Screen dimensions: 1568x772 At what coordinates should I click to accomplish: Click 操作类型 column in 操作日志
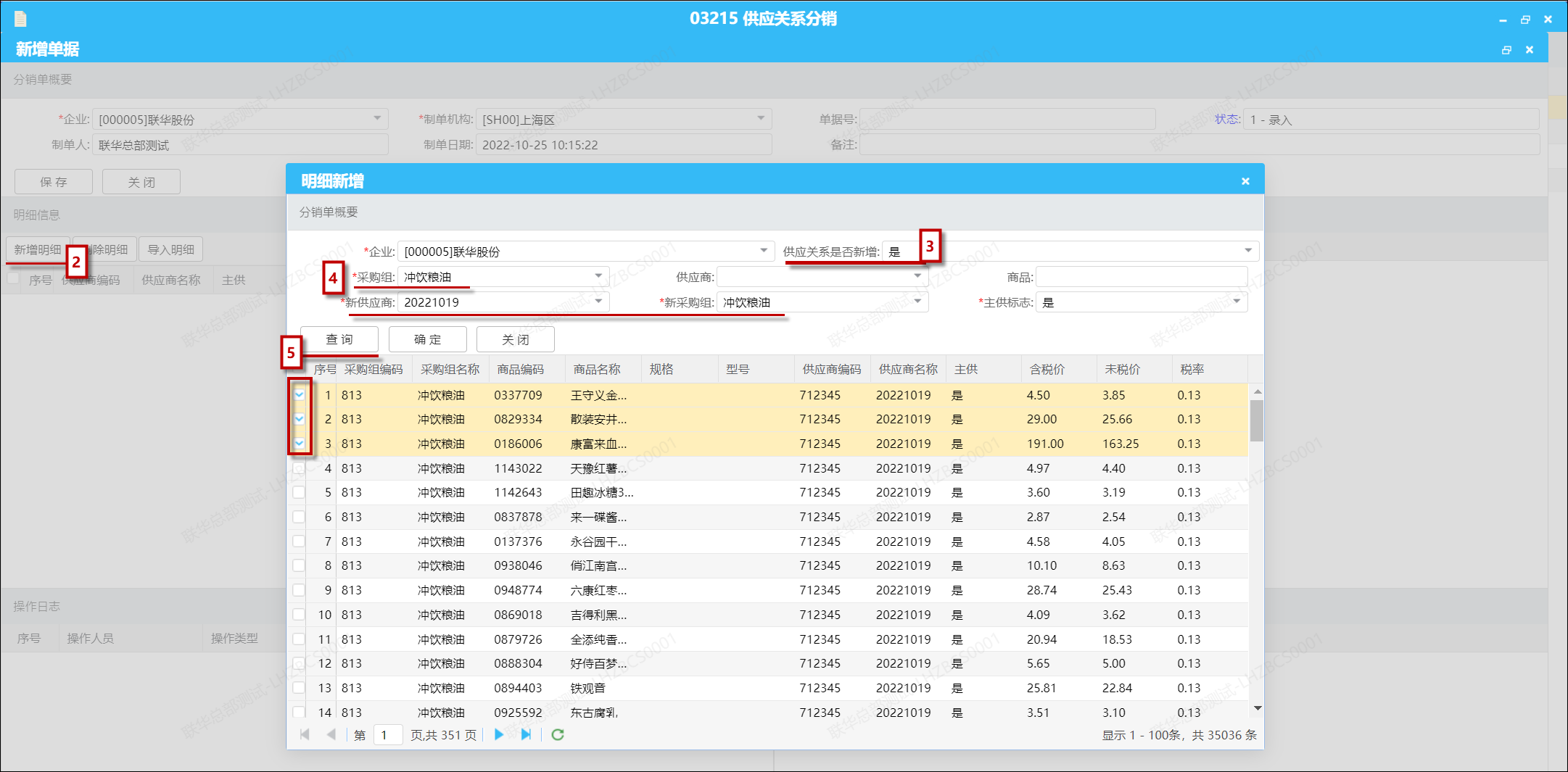pos(234,638)
